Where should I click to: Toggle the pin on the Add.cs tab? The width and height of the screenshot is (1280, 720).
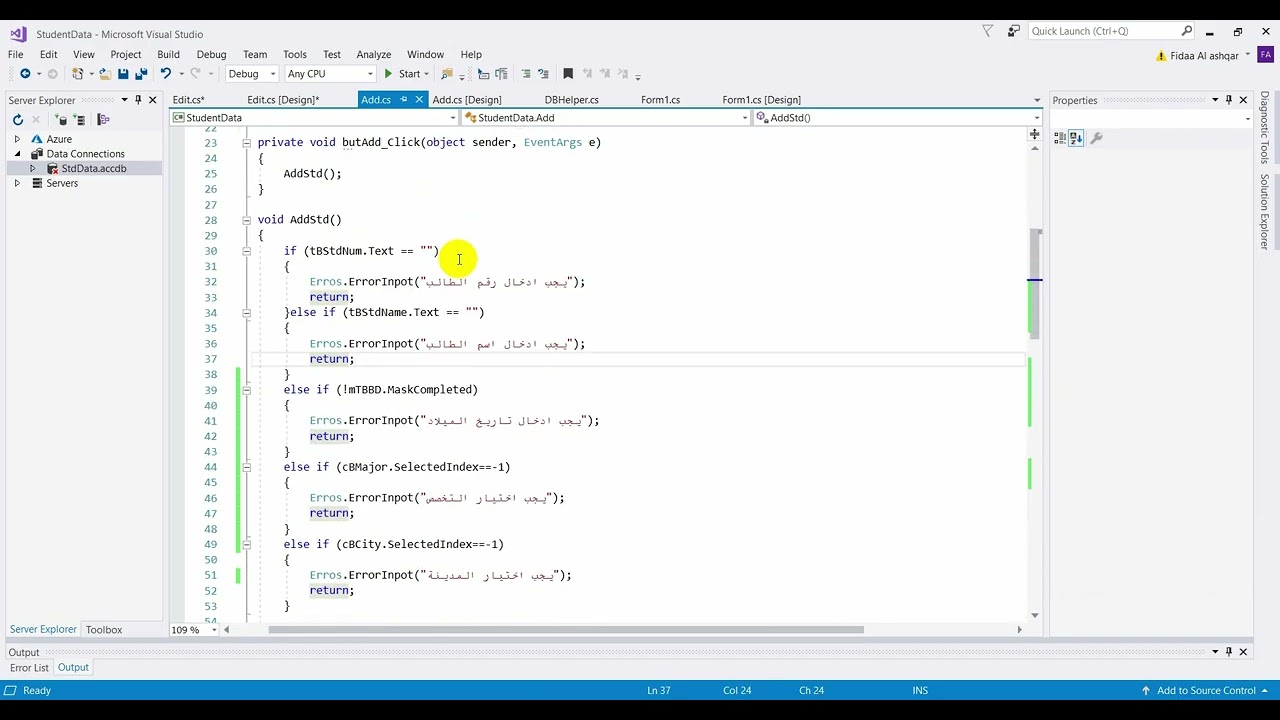click(x=404, y=100)
